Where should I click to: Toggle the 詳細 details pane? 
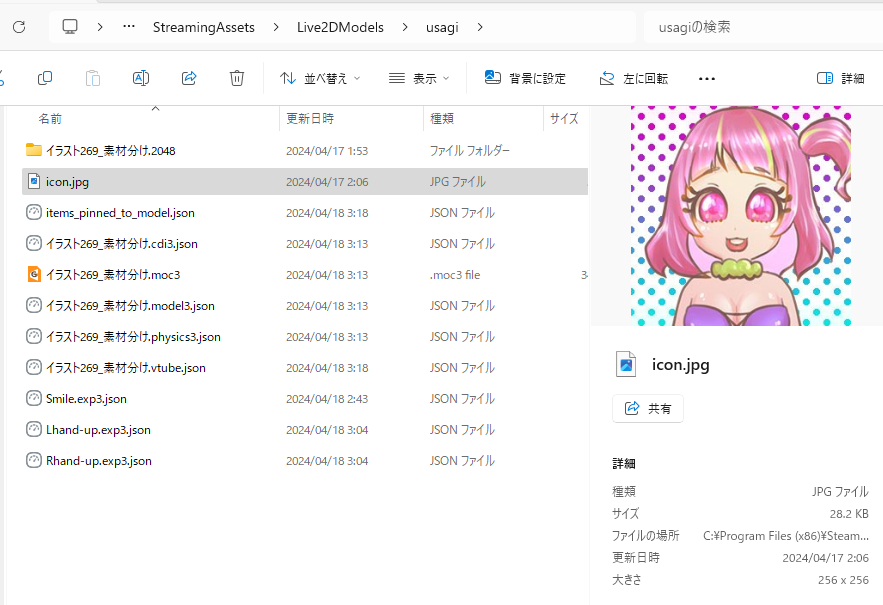[x=841, y=78]
